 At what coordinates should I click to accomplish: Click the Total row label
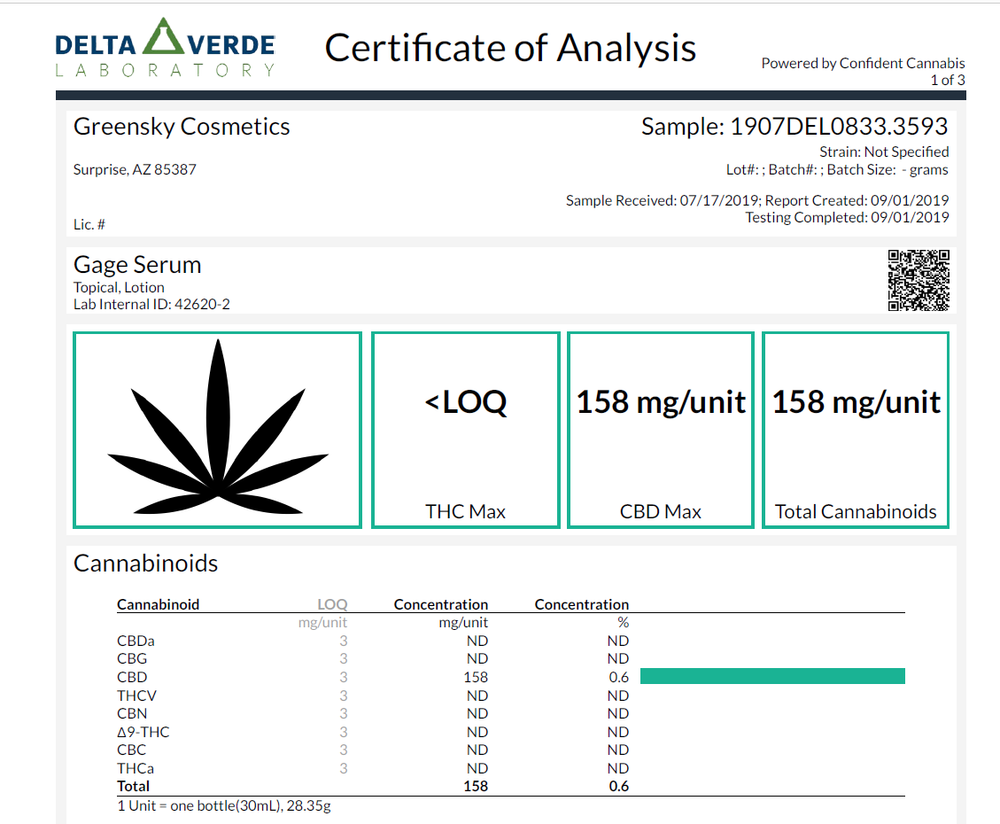pos(133,786)
